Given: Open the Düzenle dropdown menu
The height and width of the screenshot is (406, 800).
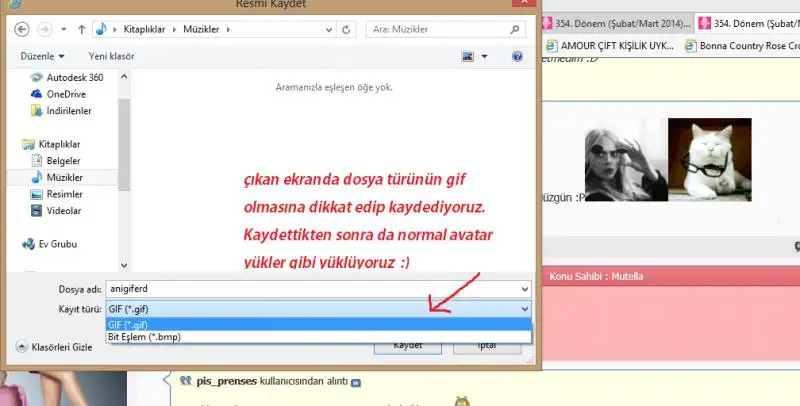Looking at the screenshot, I should pyautogui.click(x=40, y=57).
